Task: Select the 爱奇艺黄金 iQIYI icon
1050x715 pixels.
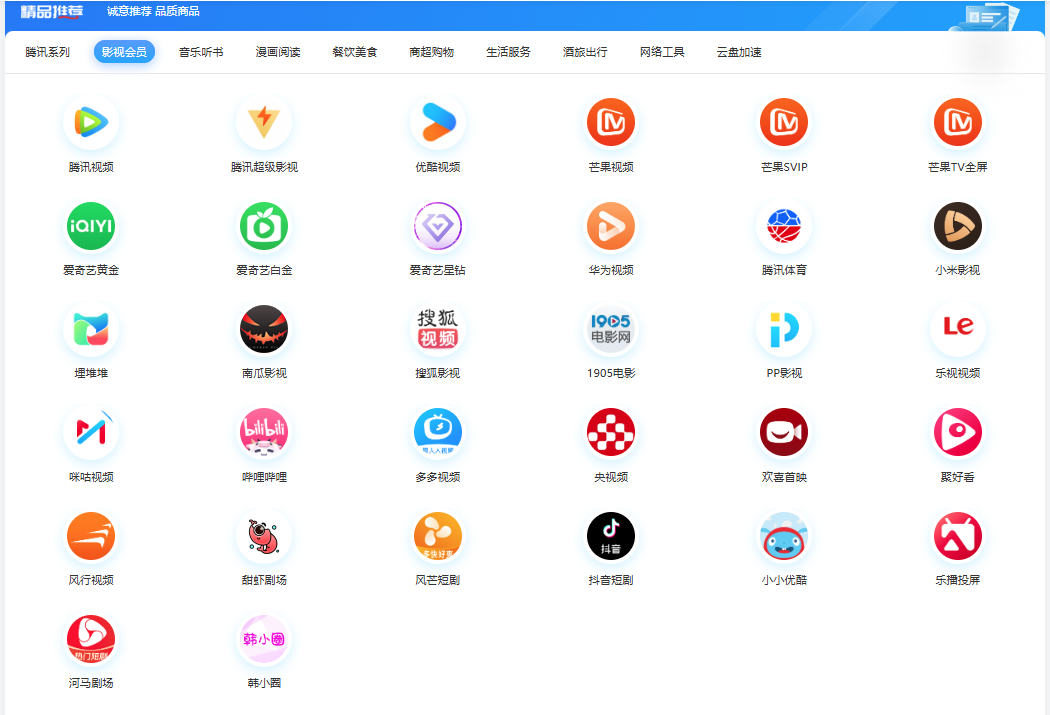Action: [91, 226]
